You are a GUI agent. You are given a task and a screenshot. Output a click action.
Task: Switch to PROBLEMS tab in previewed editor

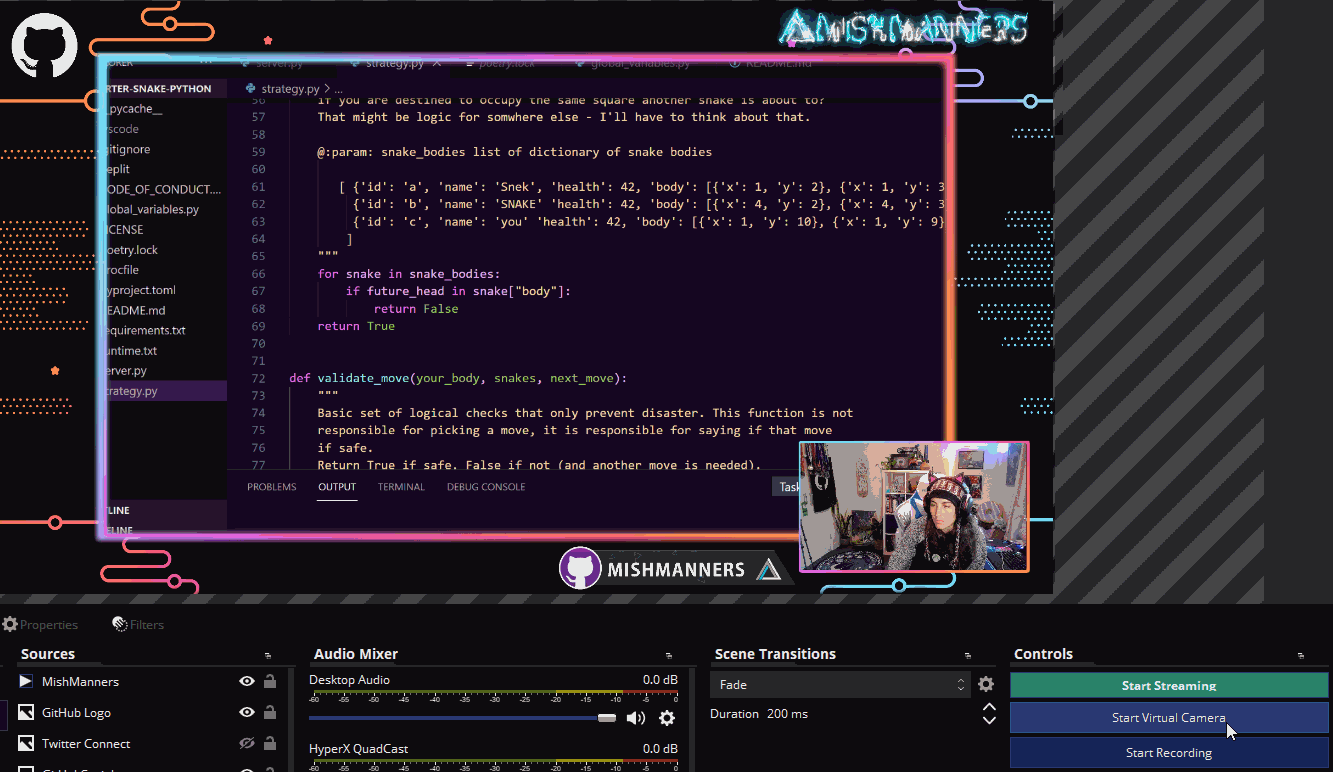[272, 487]
